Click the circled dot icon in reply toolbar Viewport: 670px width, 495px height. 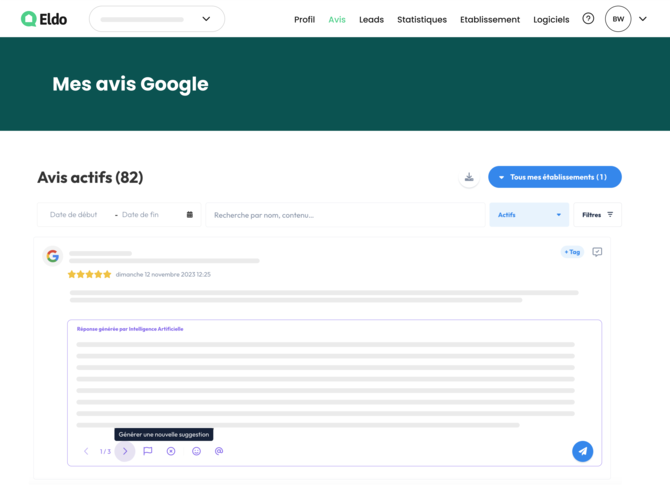[x=171, y=451]
